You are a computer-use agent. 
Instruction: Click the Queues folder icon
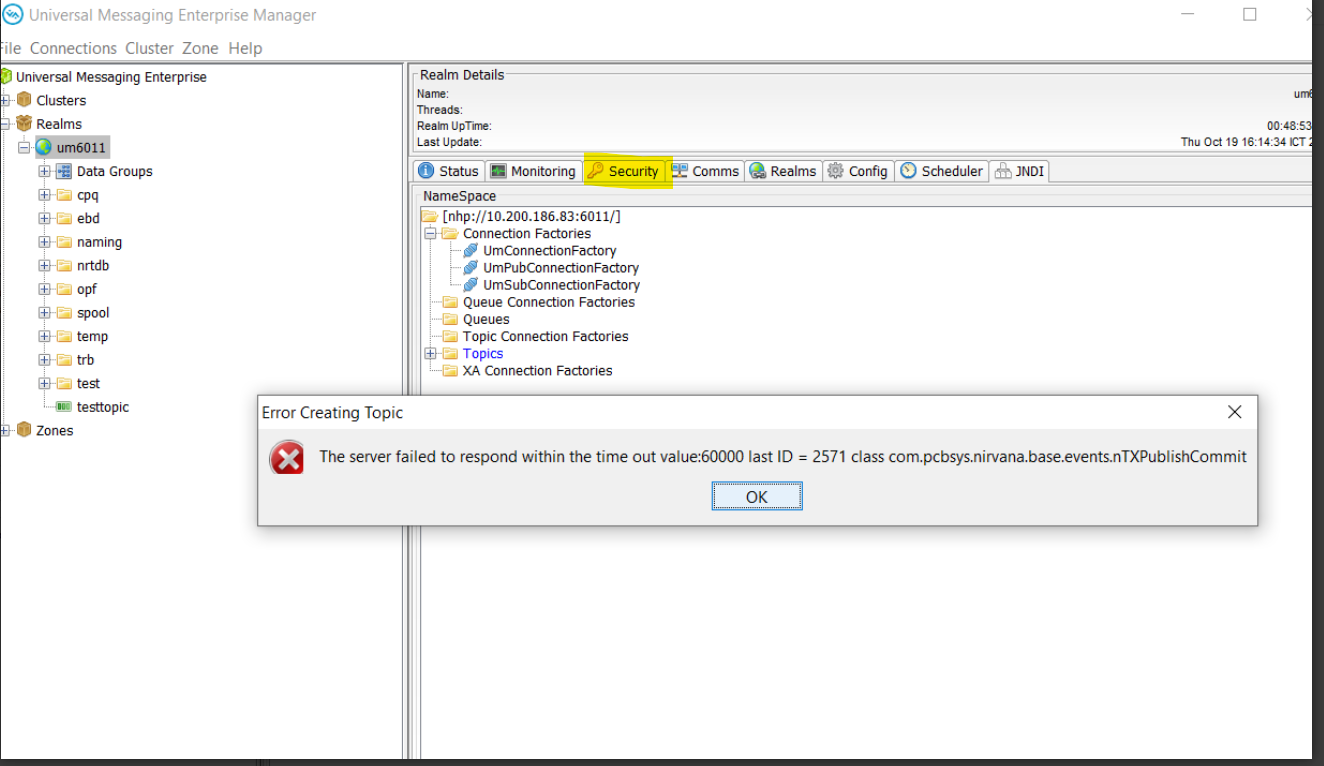pos(450,319)
